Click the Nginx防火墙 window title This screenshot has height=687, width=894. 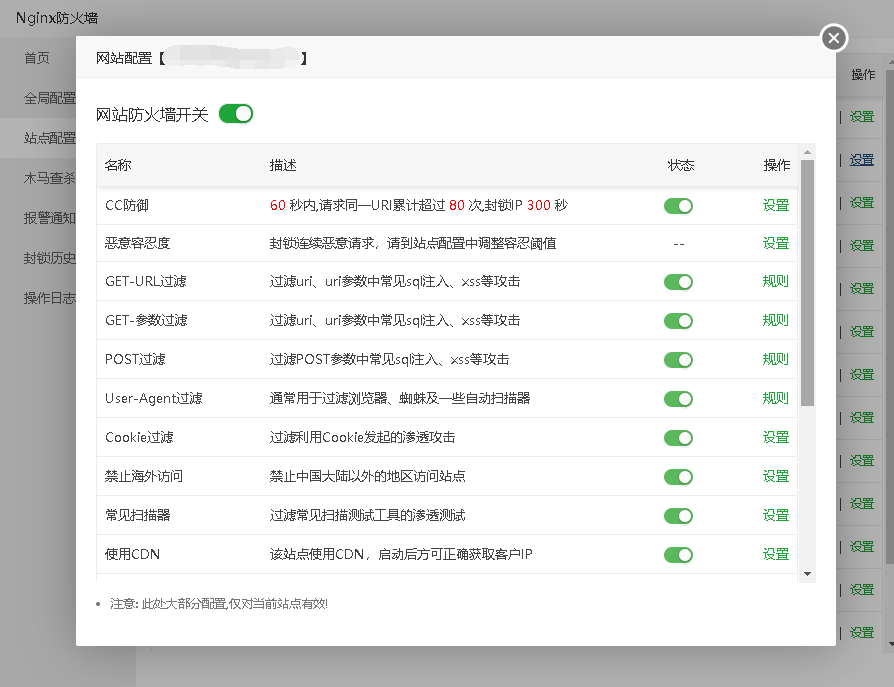click(x=57, y=18)
